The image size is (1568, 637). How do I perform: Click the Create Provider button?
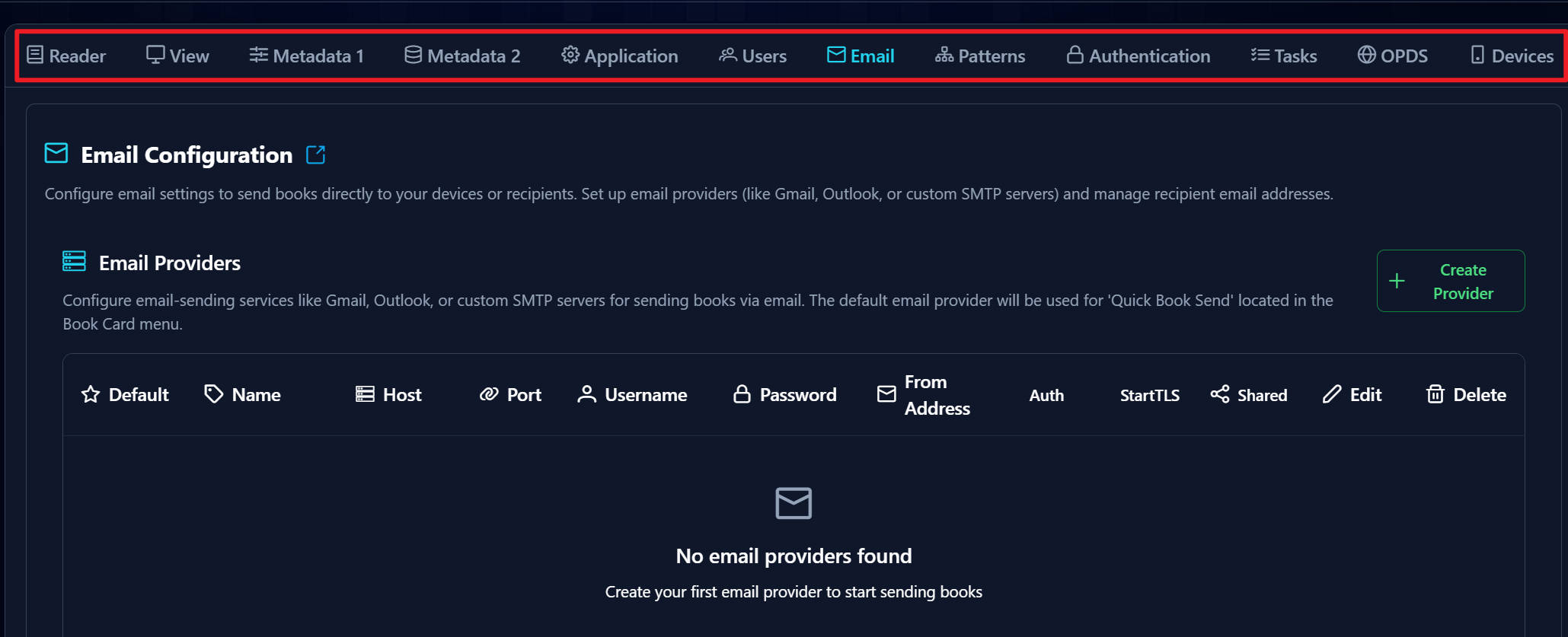1451,281
